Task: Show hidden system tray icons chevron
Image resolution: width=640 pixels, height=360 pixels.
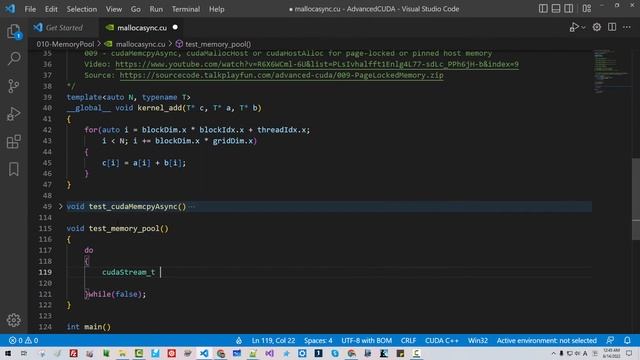Action: pyautogui.click(x=553, y=353)
